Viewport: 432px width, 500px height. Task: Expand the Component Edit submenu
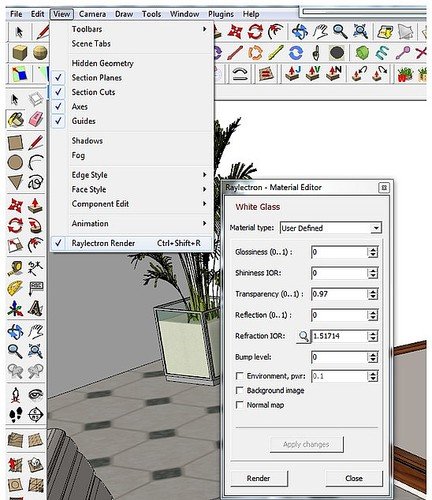click(x=132, y=204)
